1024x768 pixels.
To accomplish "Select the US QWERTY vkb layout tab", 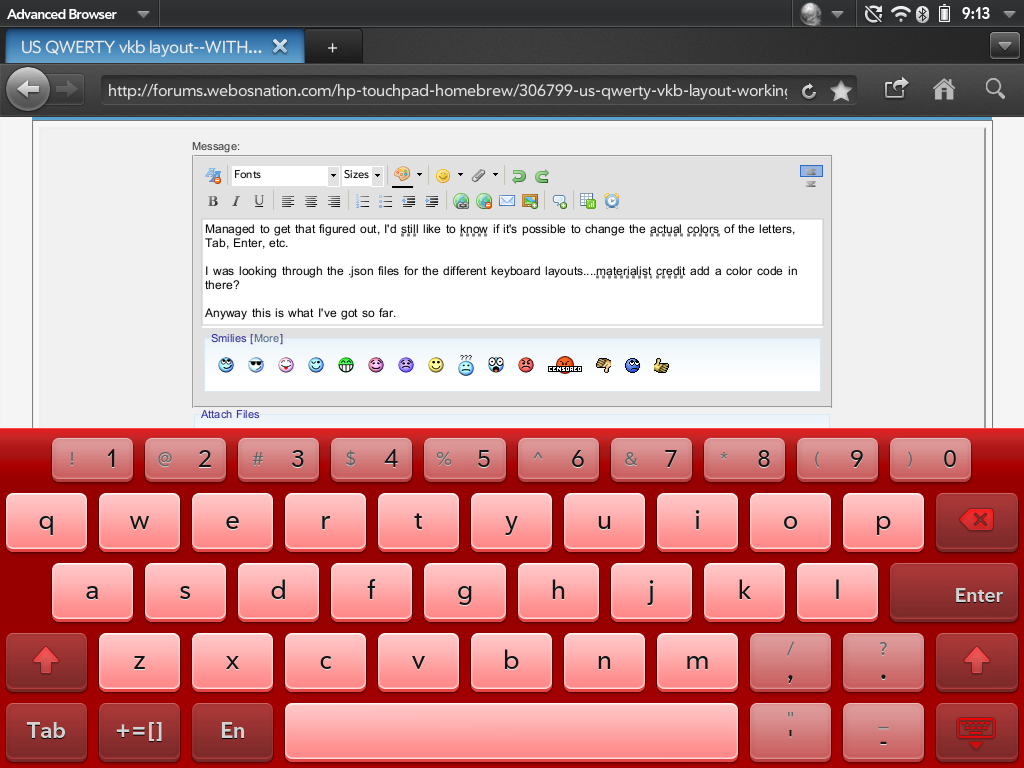I will (x=142, y=47).
